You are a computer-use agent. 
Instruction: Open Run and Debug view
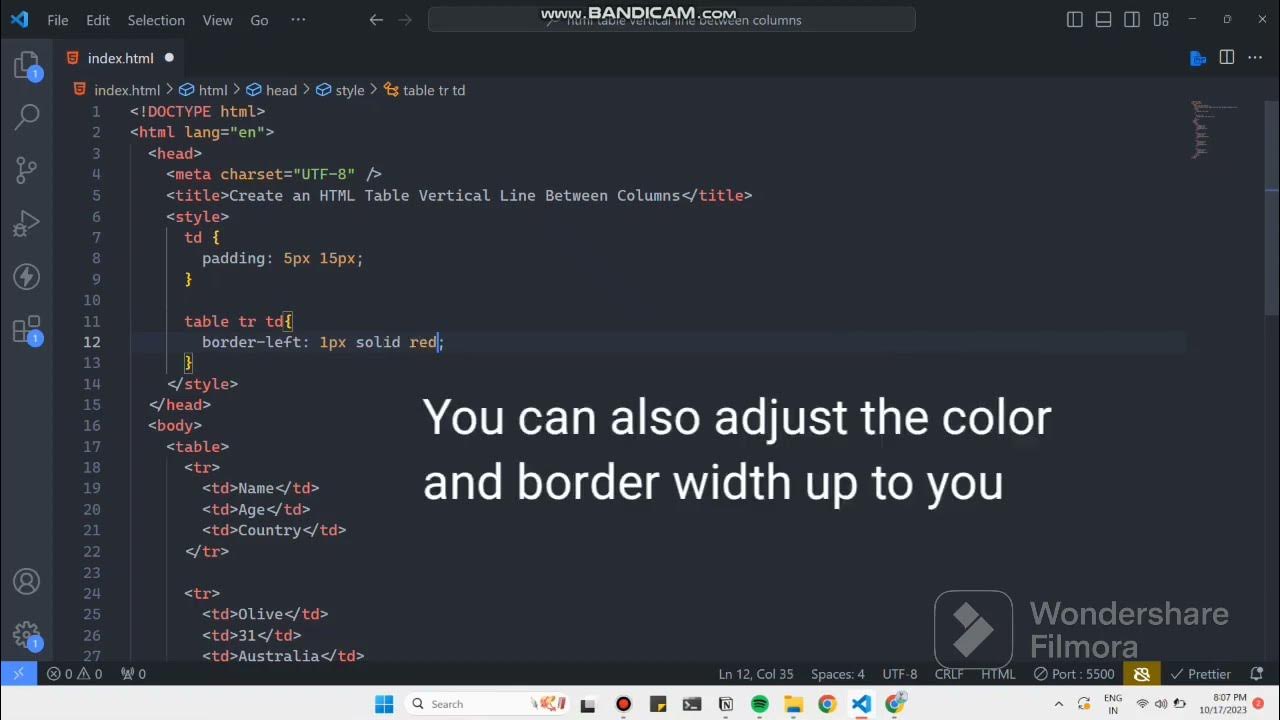[27, 223]
